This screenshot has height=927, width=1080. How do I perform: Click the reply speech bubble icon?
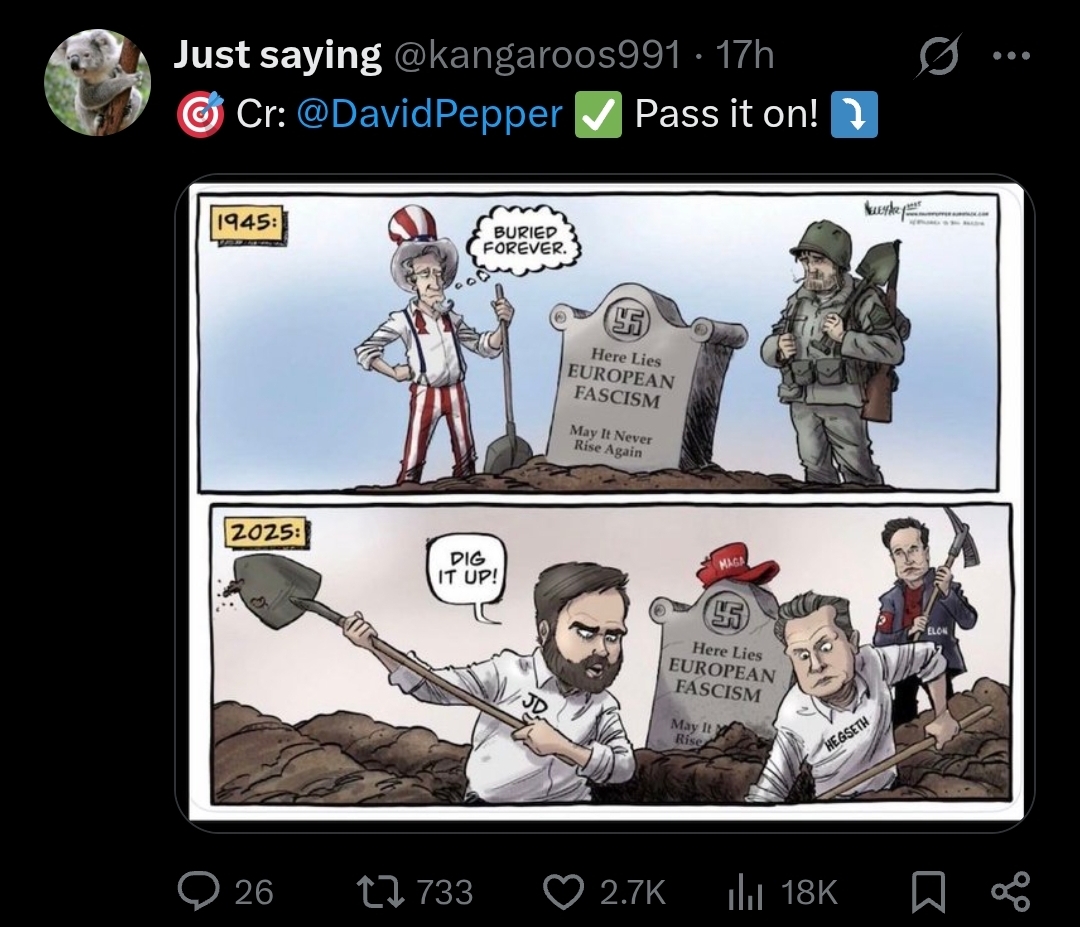click(198, 891)
